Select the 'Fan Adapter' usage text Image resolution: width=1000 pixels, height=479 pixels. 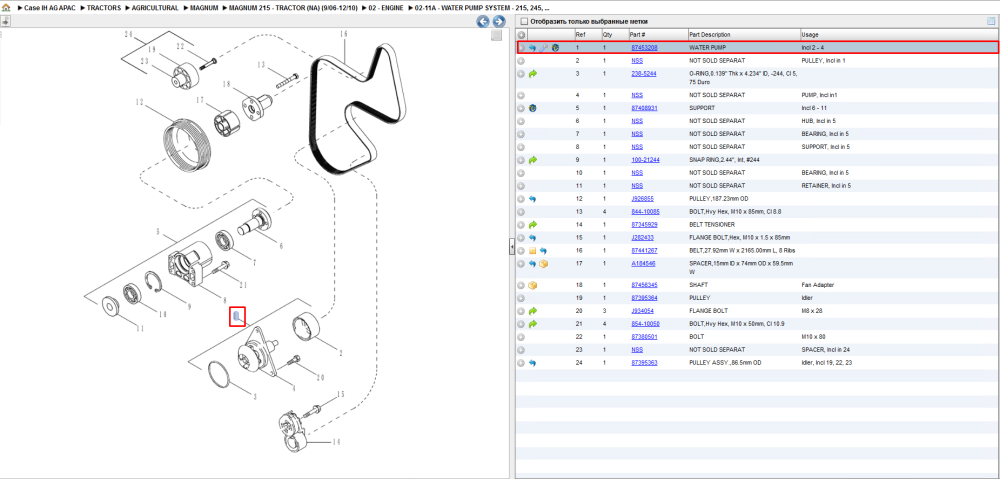click(x=816, y=285)
